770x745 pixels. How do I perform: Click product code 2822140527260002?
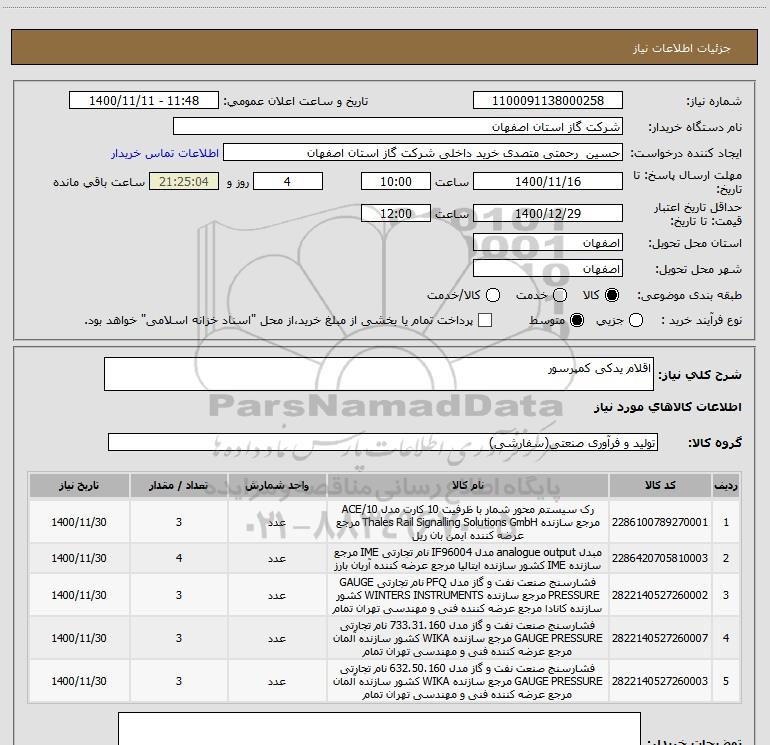click(660, 595)
